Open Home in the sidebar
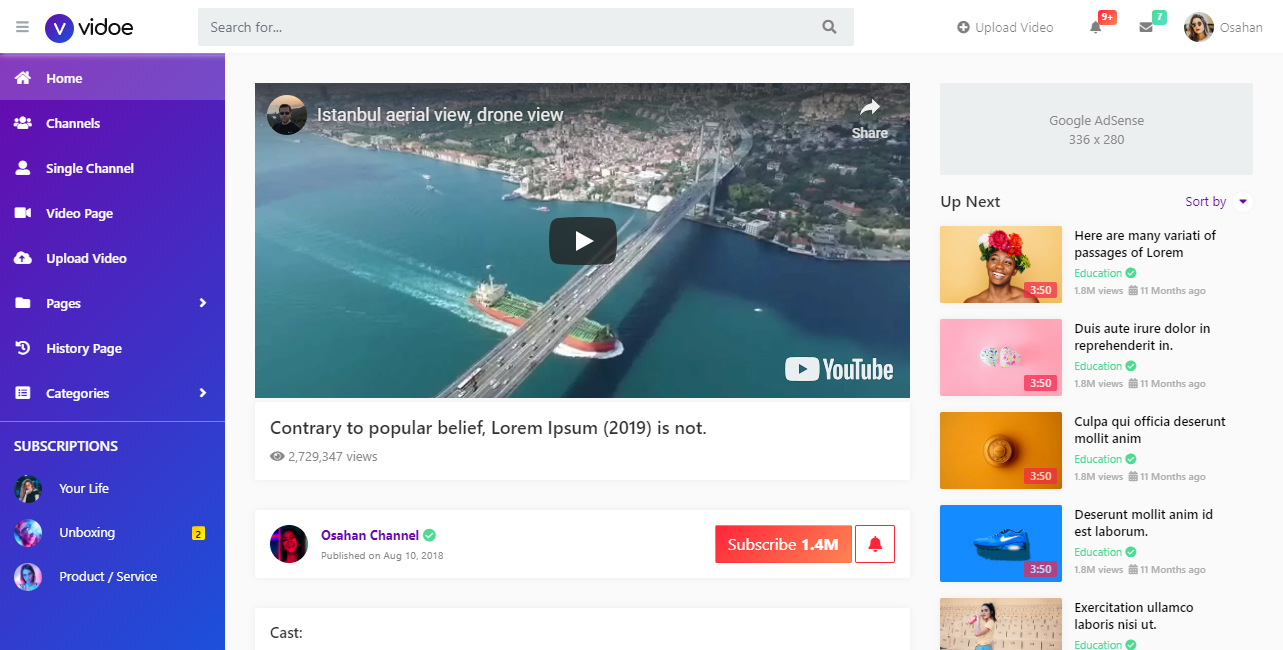1283x650 pixels. click(x=112, y=78)
